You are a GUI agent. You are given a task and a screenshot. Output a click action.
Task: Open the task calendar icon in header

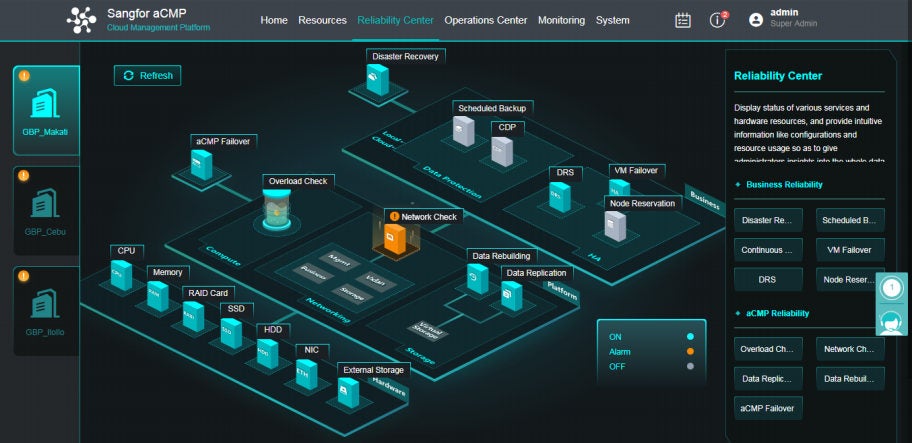tap(682, 20)
